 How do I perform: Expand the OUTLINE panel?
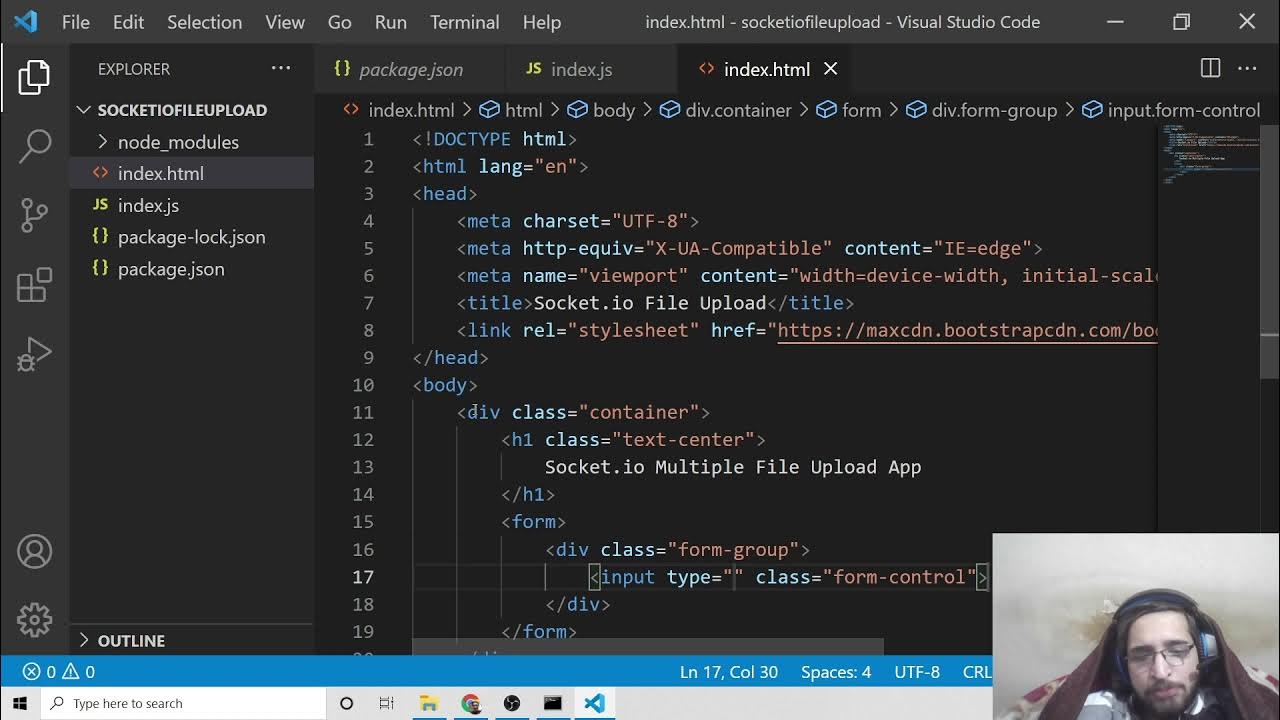click(x=131, y=641)
